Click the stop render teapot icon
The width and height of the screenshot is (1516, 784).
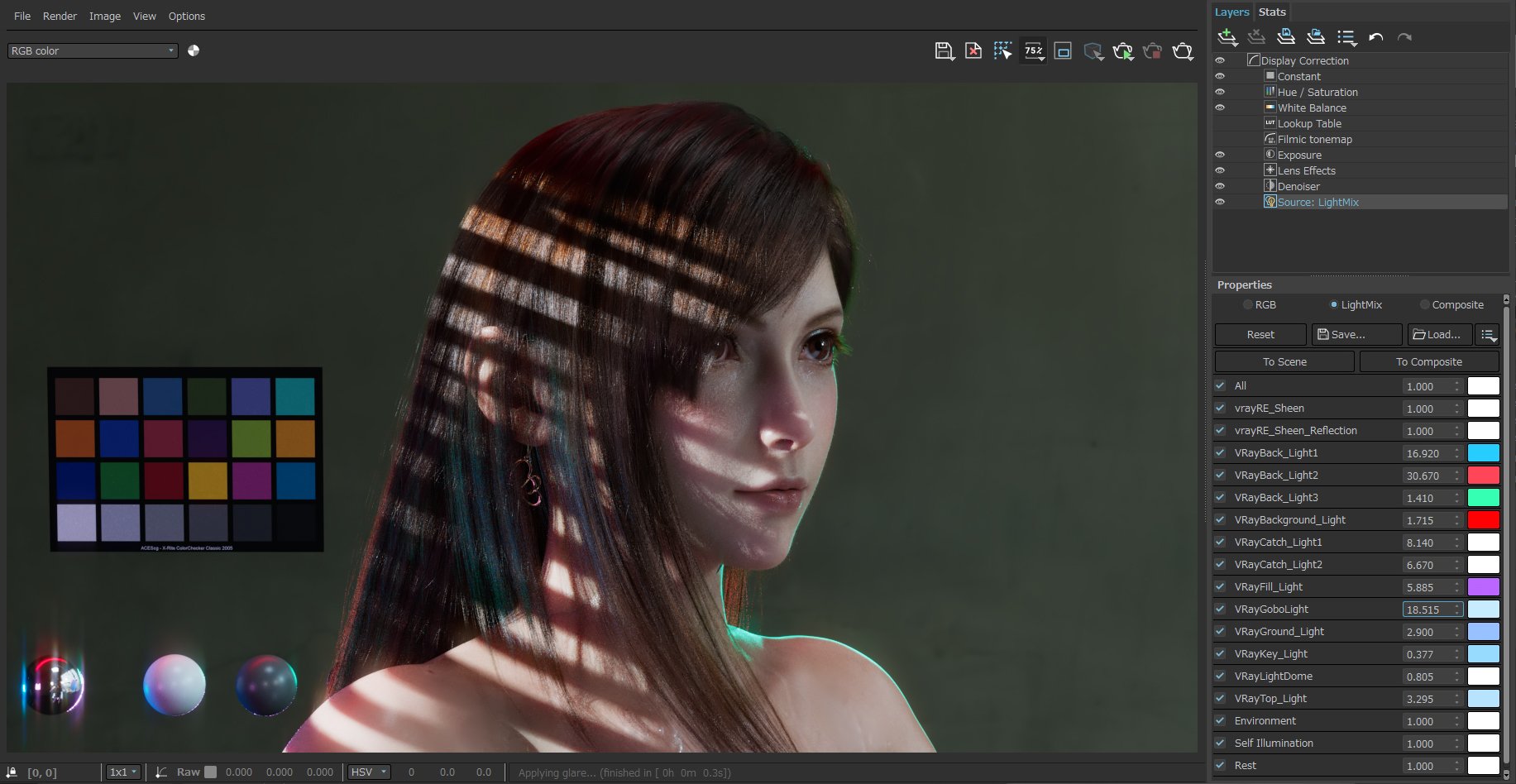click(1153, 51)
